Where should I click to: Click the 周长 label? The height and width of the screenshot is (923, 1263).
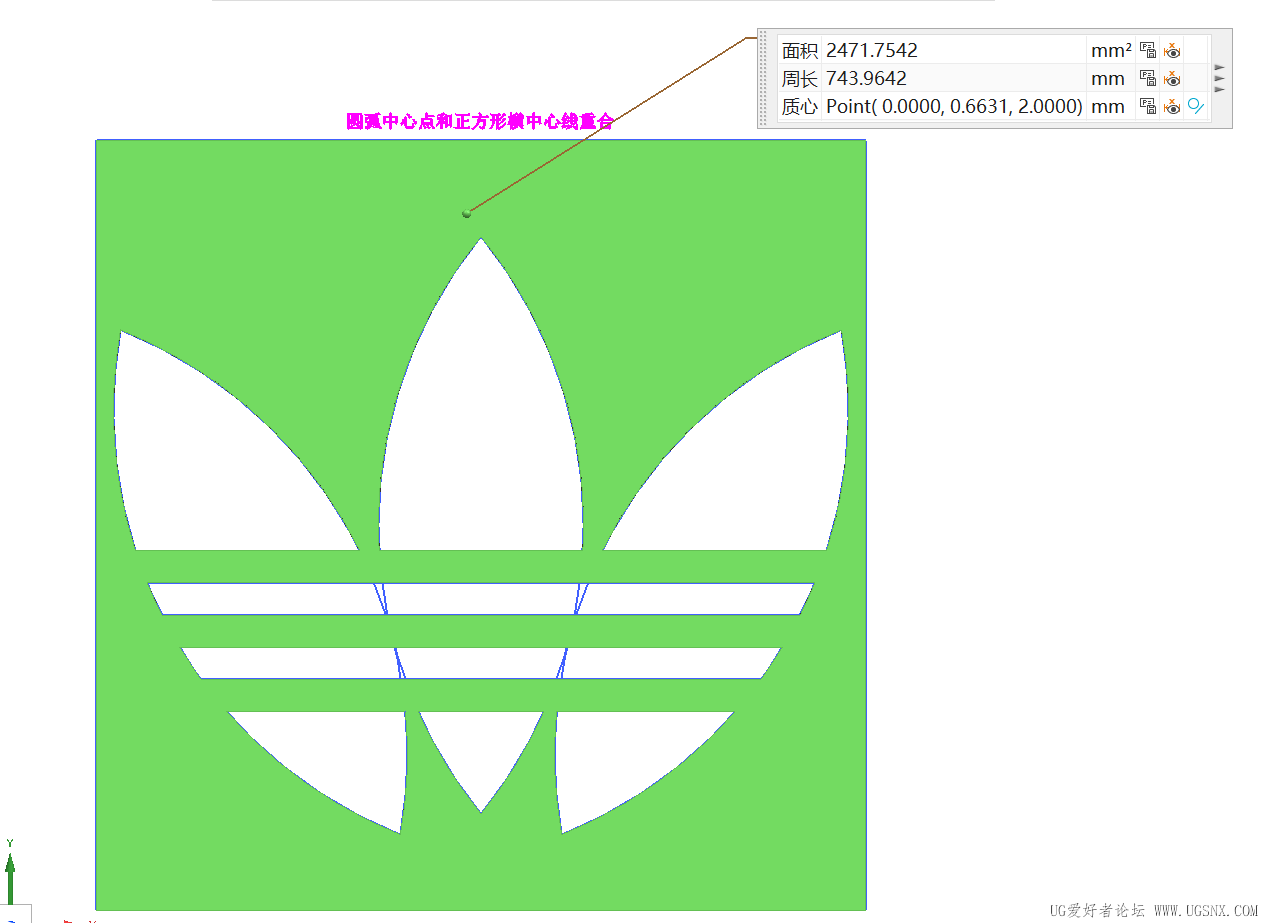(x=799, y=78)
